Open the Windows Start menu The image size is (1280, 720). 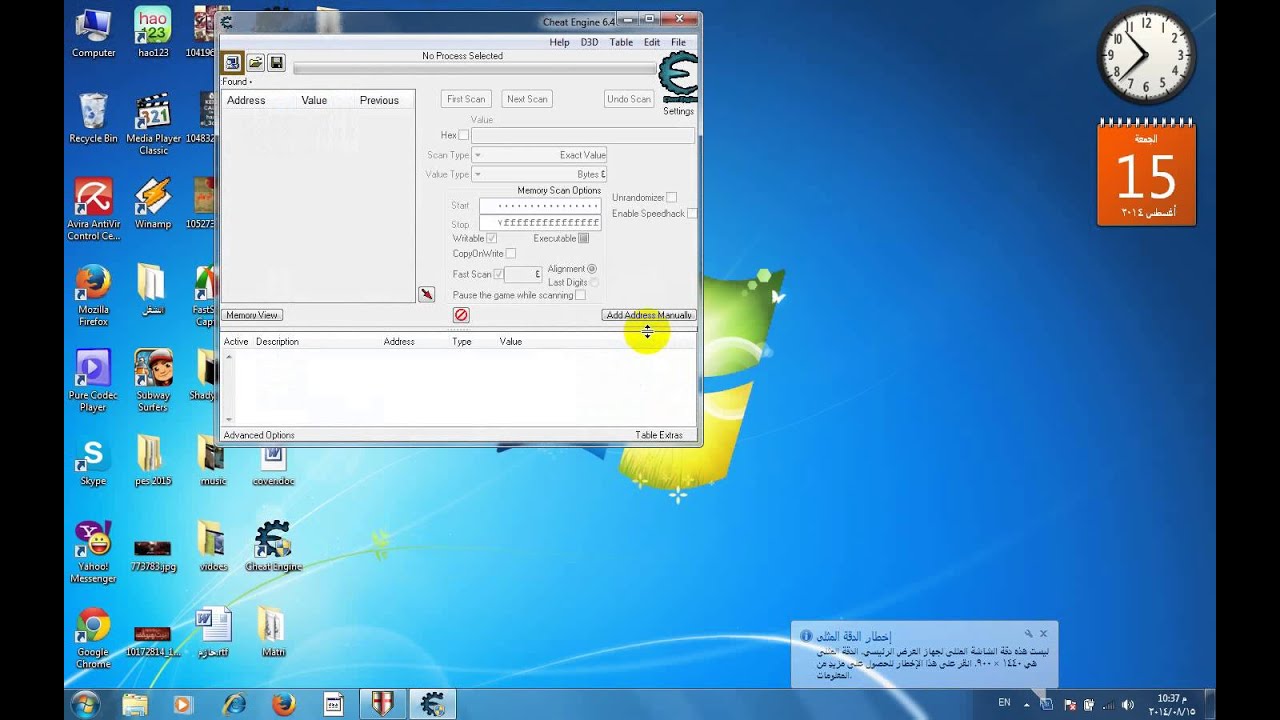(x=85, y=704)
